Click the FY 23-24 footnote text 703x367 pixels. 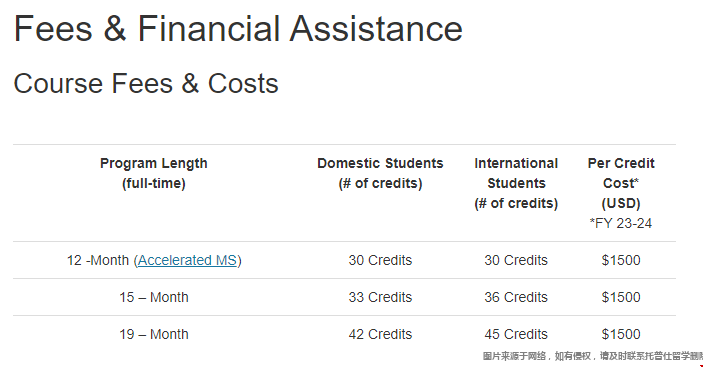pos(621,223)
